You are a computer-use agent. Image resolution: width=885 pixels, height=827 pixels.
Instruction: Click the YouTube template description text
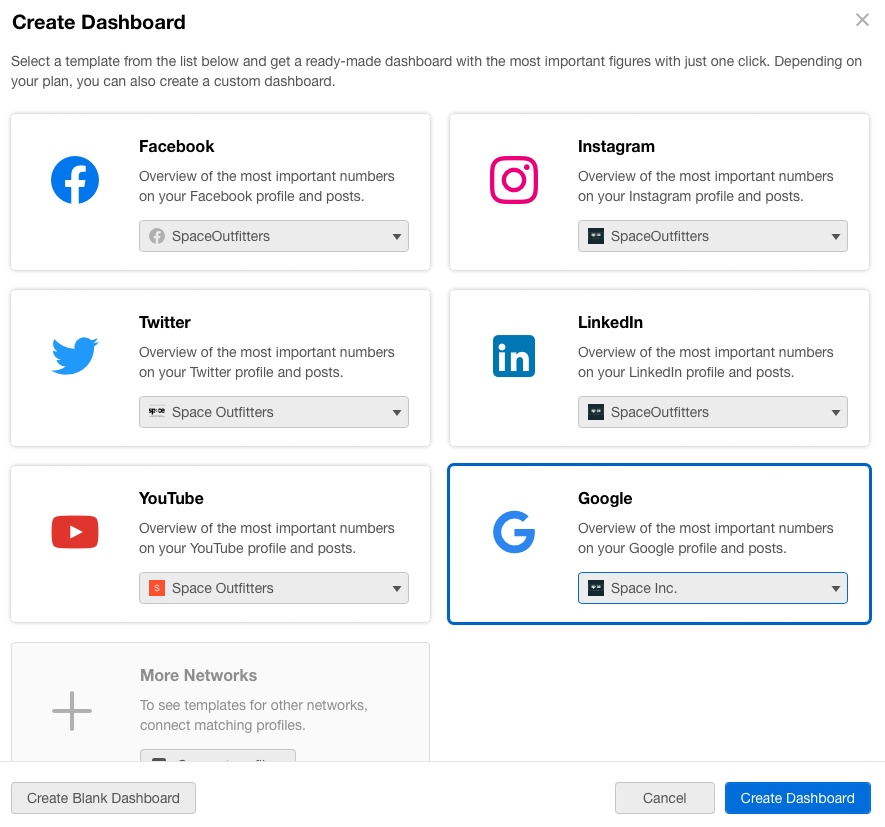266,539
